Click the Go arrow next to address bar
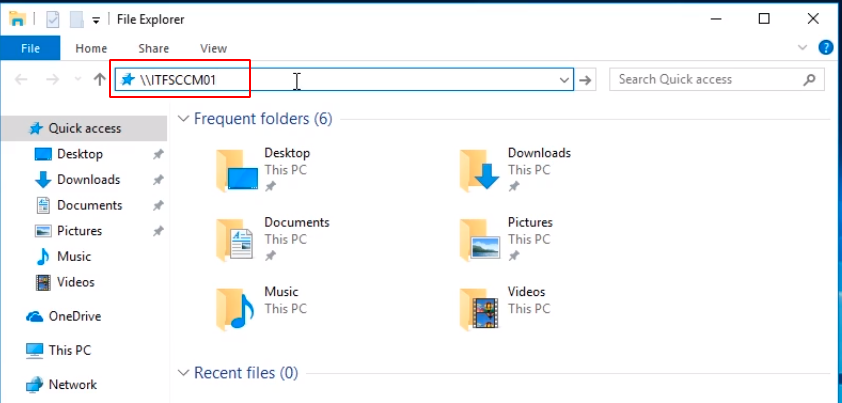The width and height of the screenshot is (842, 403). [587, 80]
